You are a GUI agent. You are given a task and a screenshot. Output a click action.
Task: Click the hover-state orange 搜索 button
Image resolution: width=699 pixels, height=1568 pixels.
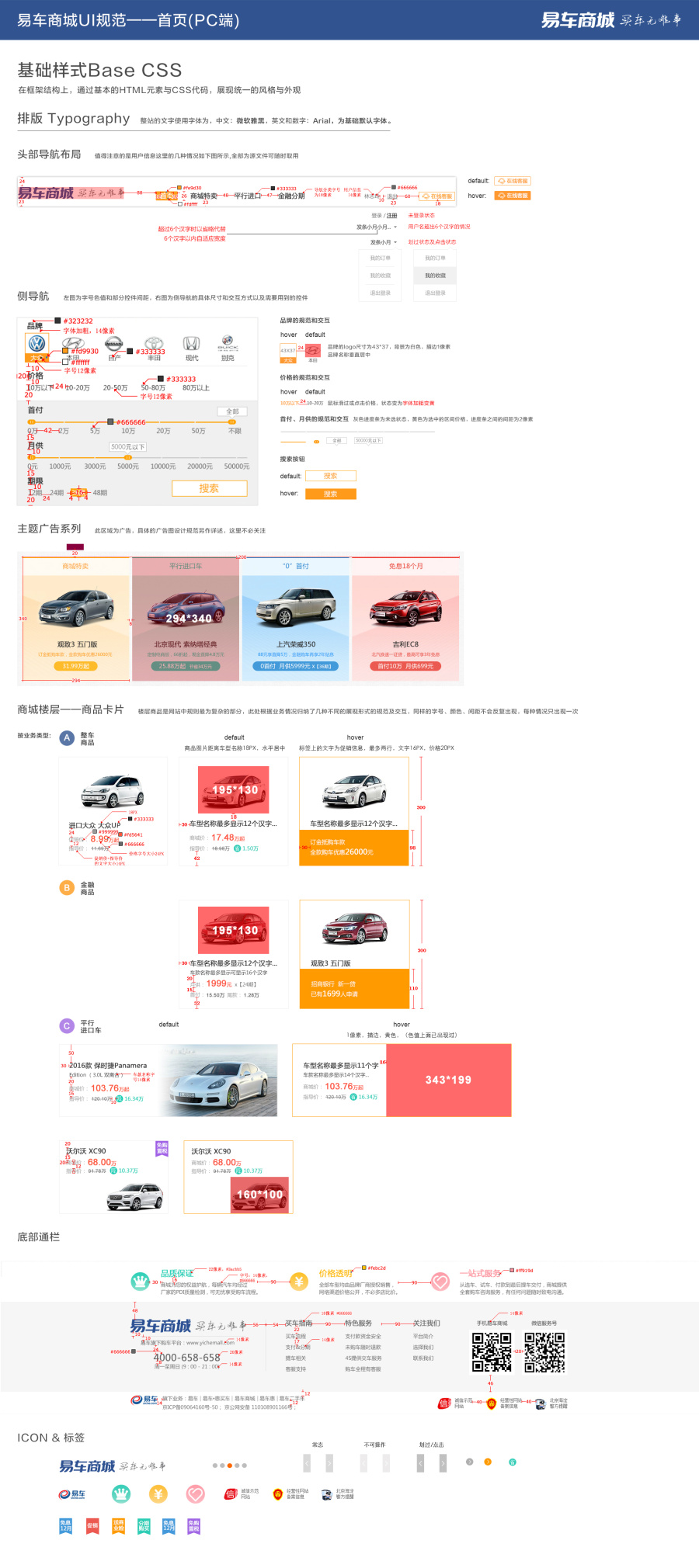330,494
